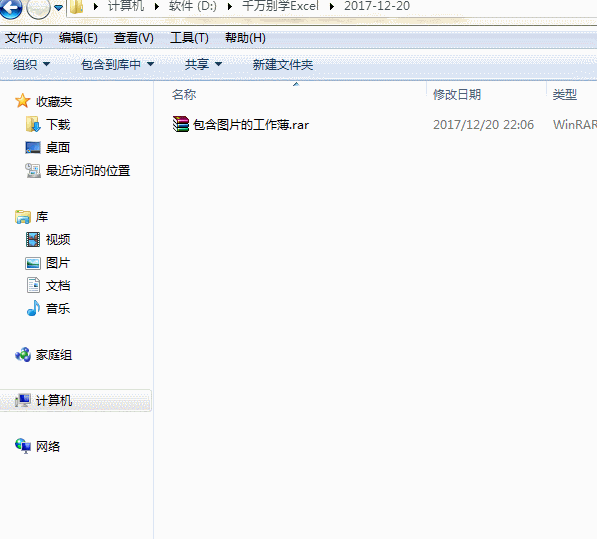This screenshot has width=597, height=539.
Task: Click 计算机 in the address path
Action: (126, 6)
